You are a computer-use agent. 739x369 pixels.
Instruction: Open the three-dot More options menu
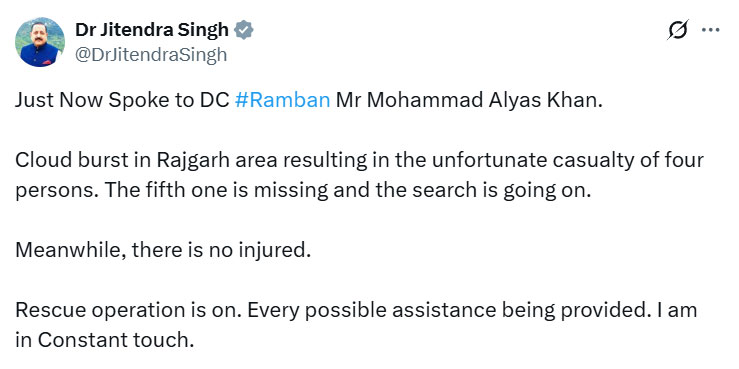[x=710, y=30]
